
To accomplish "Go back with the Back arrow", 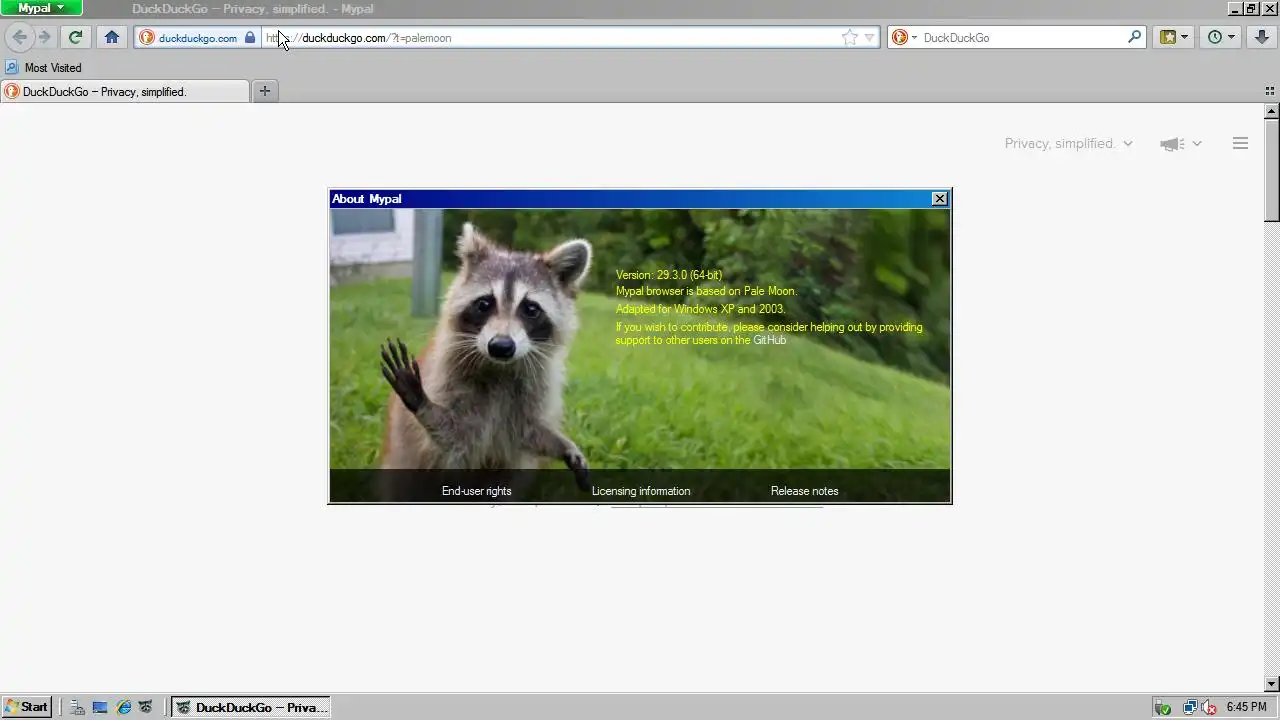I will (x=19, y=37).
